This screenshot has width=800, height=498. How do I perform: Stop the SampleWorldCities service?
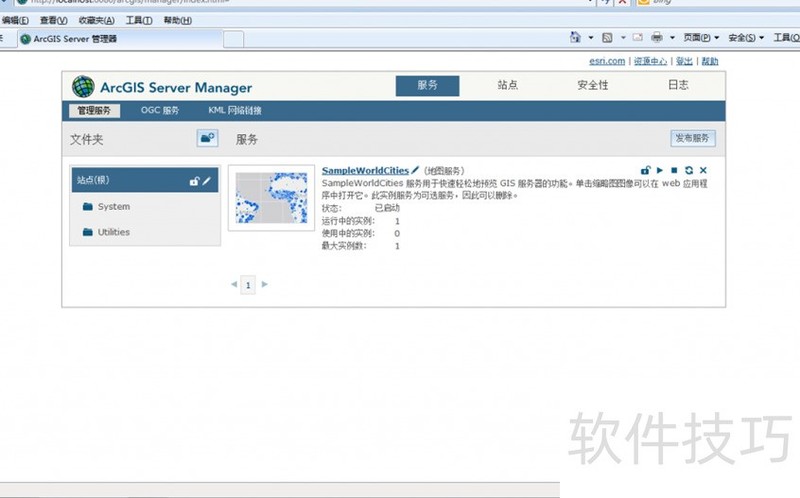[x=674, y=171]
